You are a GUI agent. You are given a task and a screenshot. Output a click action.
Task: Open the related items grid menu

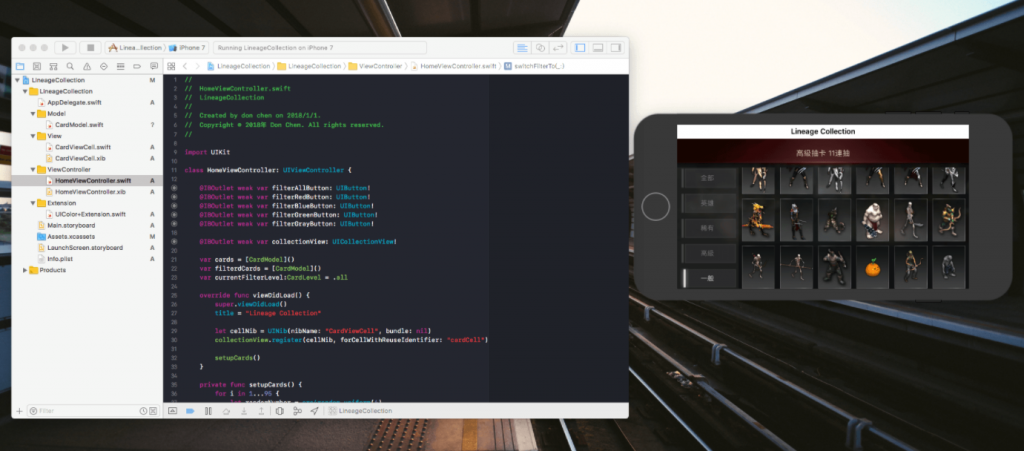tap(171, 67)
